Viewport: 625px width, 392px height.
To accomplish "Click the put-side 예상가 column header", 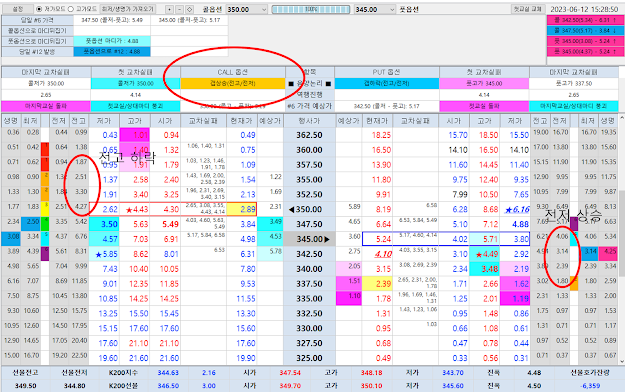I will point(348,121).
